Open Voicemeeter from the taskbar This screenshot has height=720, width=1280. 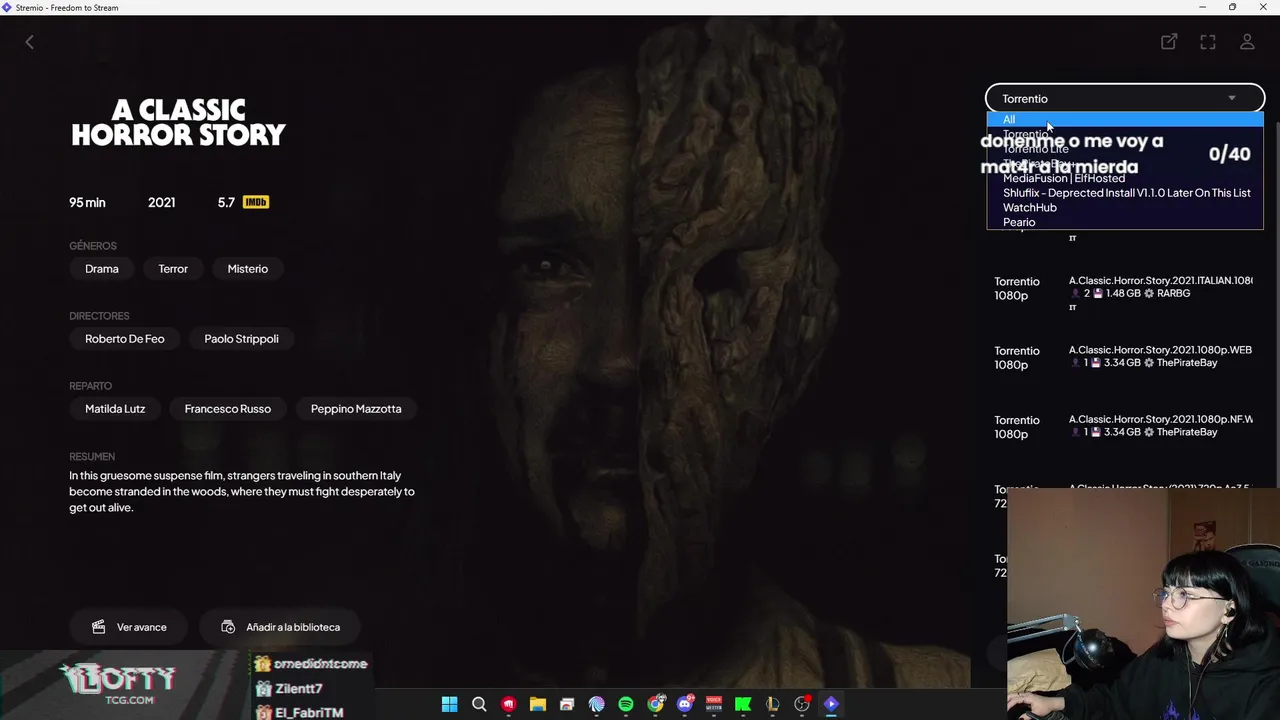714,704
